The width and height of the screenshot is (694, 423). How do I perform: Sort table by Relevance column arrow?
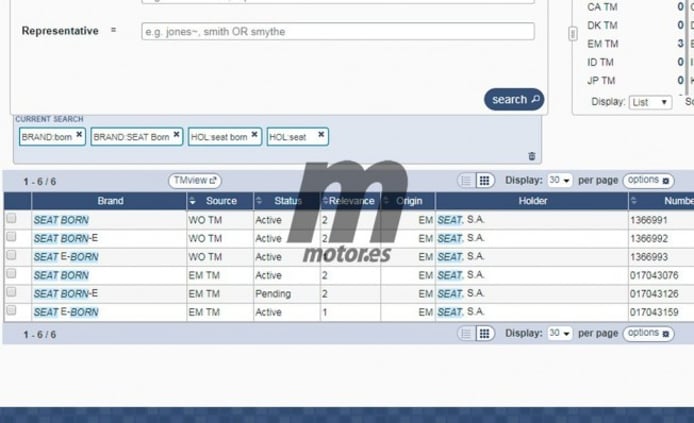point(325,201)
